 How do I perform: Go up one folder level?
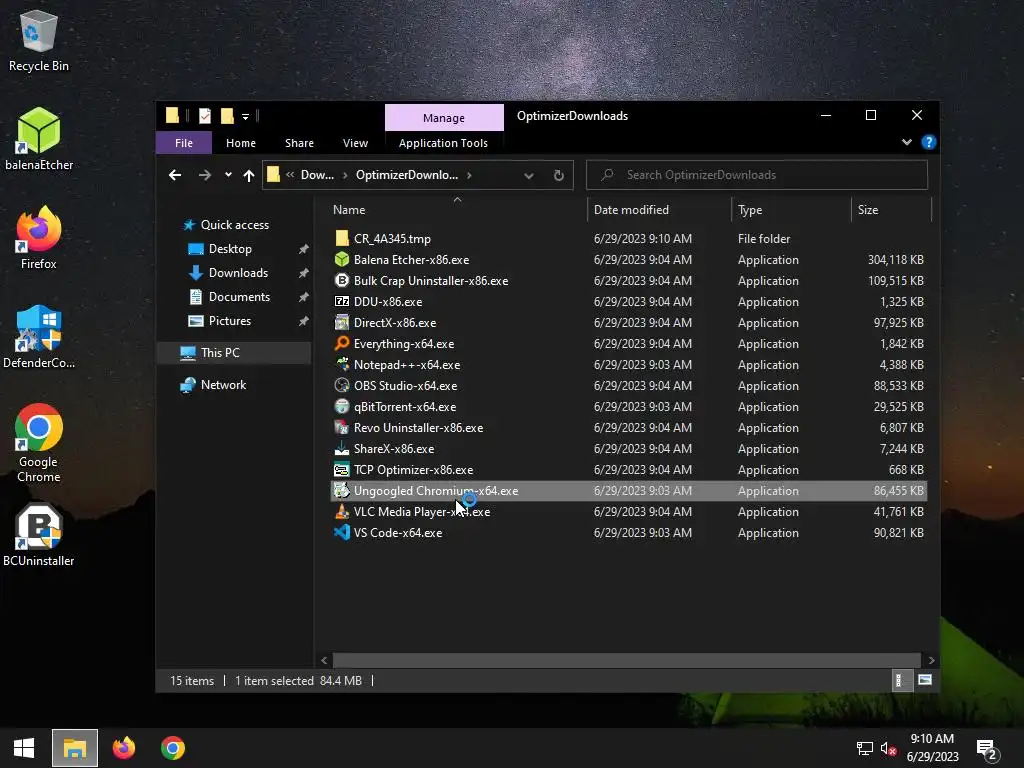[249, 175]
